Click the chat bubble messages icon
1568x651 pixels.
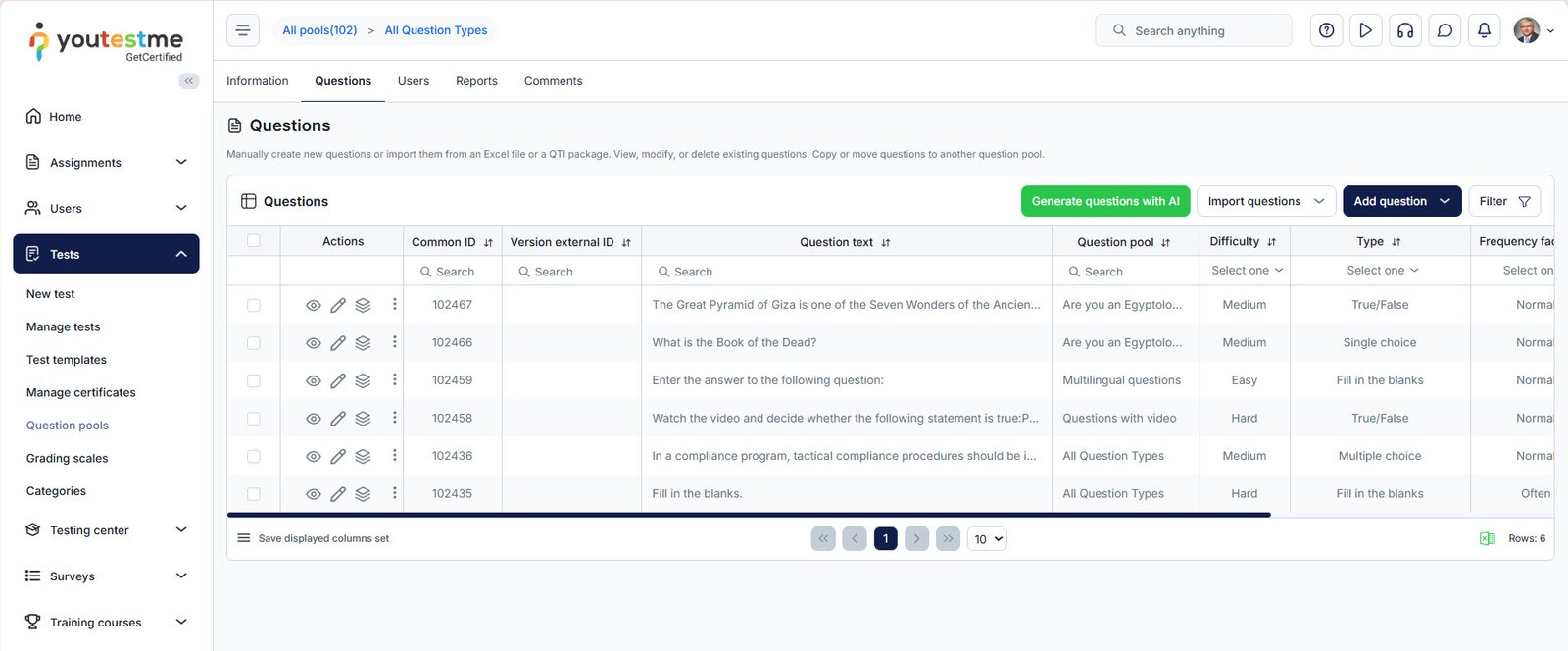pos(1445,30)
